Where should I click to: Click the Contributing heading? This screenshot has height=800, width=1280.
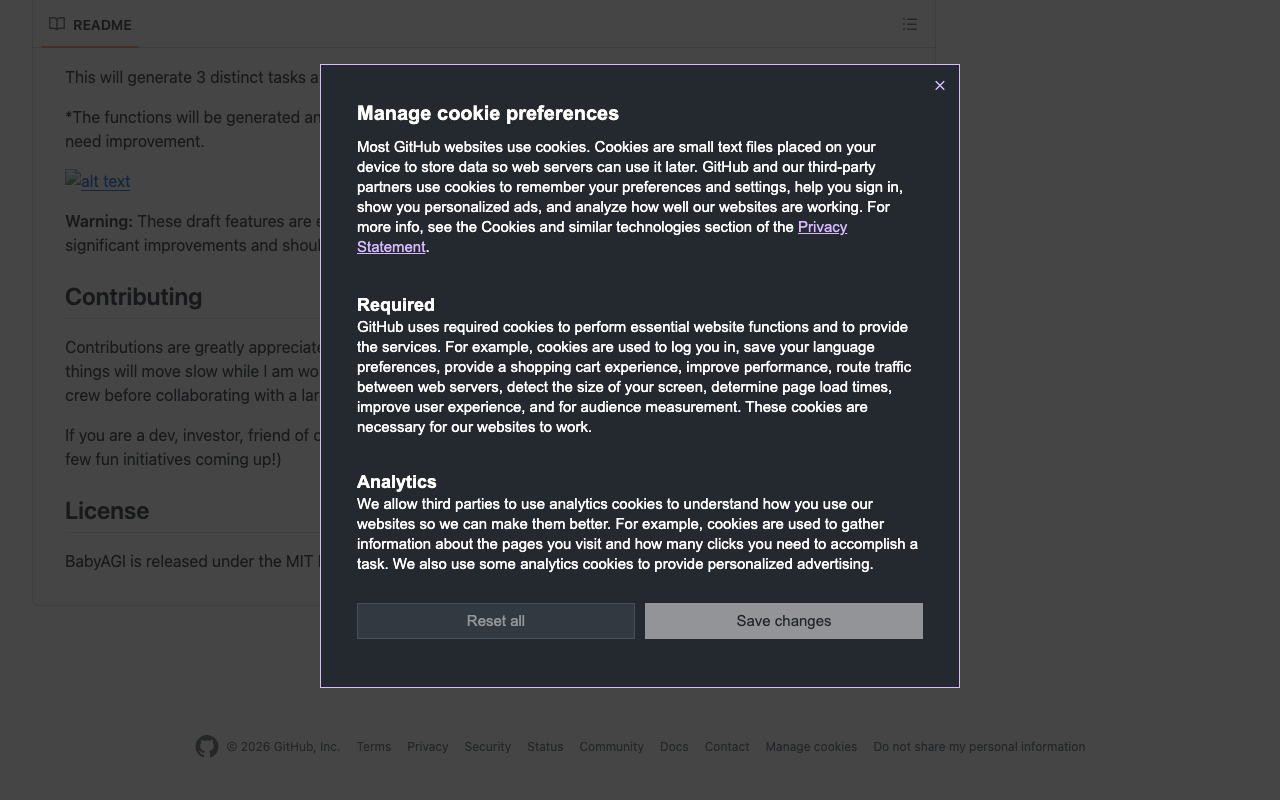pos(134,297)
